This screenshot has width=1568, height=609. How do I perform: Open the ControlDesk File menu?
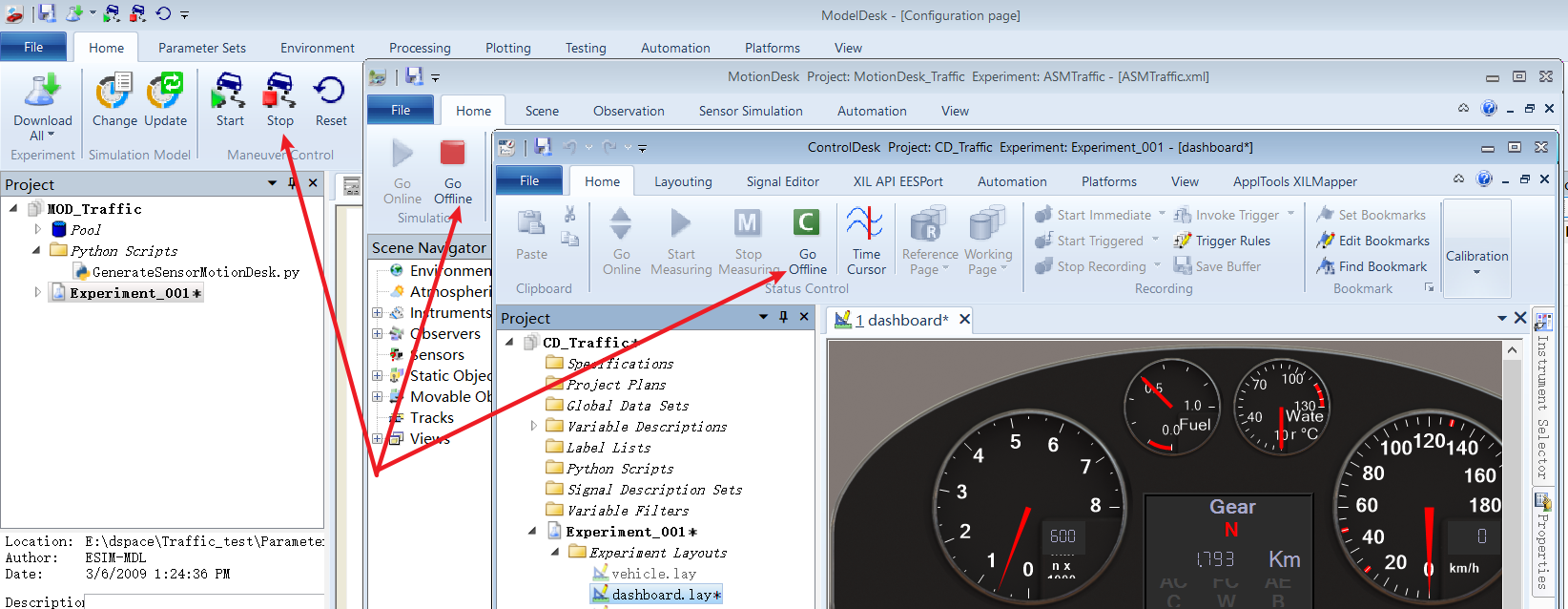(x=529, y=180)
